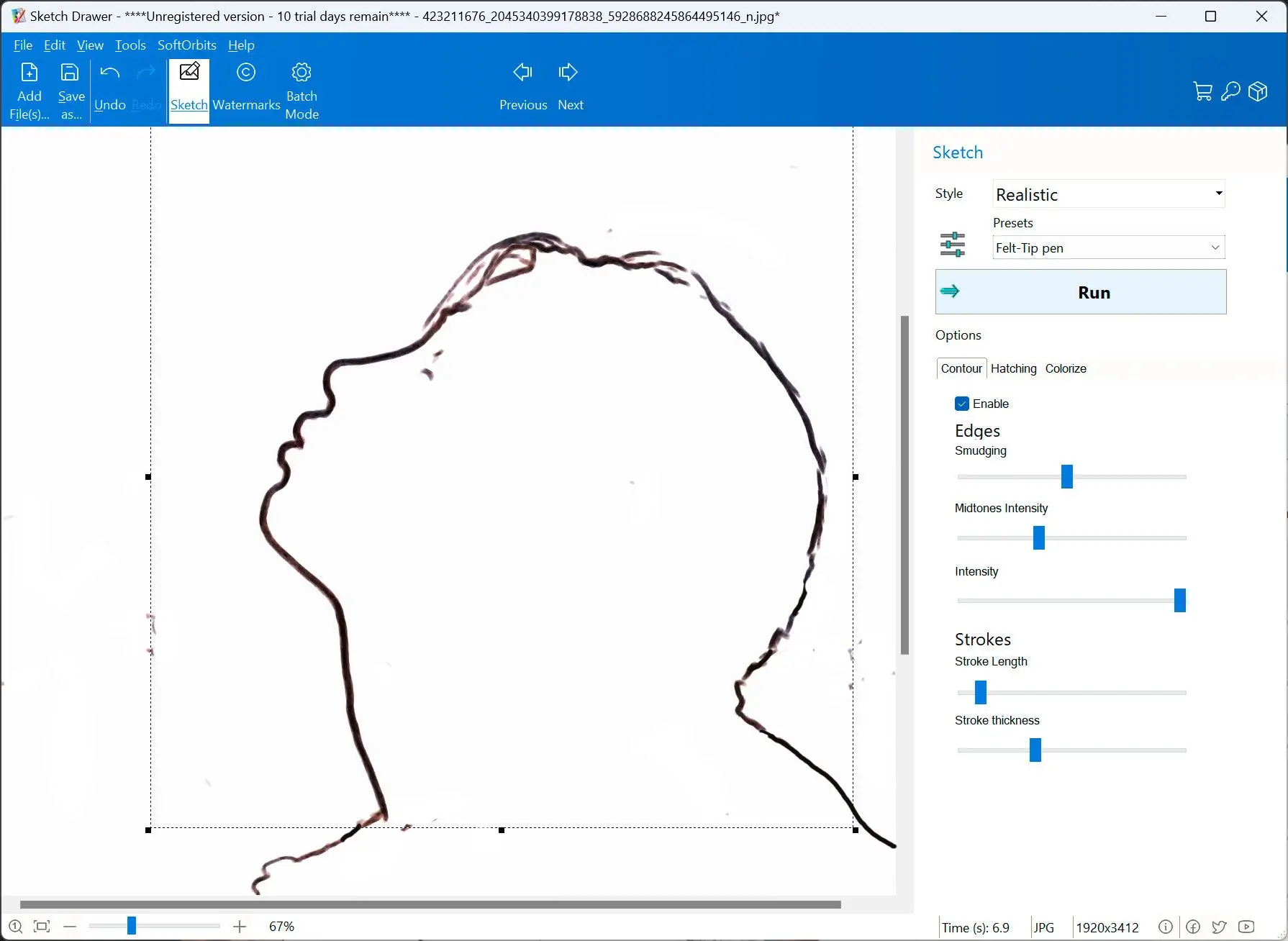This screenshot has width=1288, height=941.
Task: Adjust the Midtones Intensity slider
Action: coord(1039,537)
